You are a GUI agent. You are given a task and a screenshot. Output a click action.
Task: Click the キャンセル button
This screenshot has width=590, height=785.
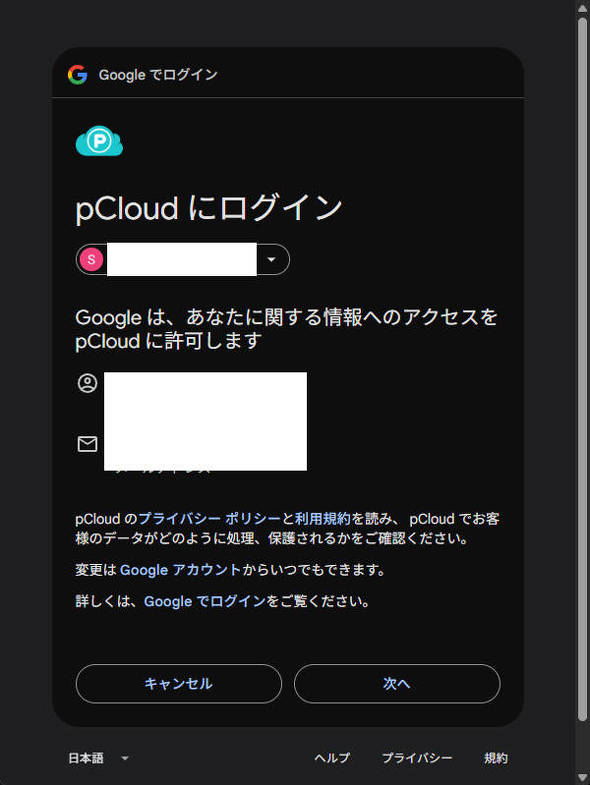pos(179,683)
